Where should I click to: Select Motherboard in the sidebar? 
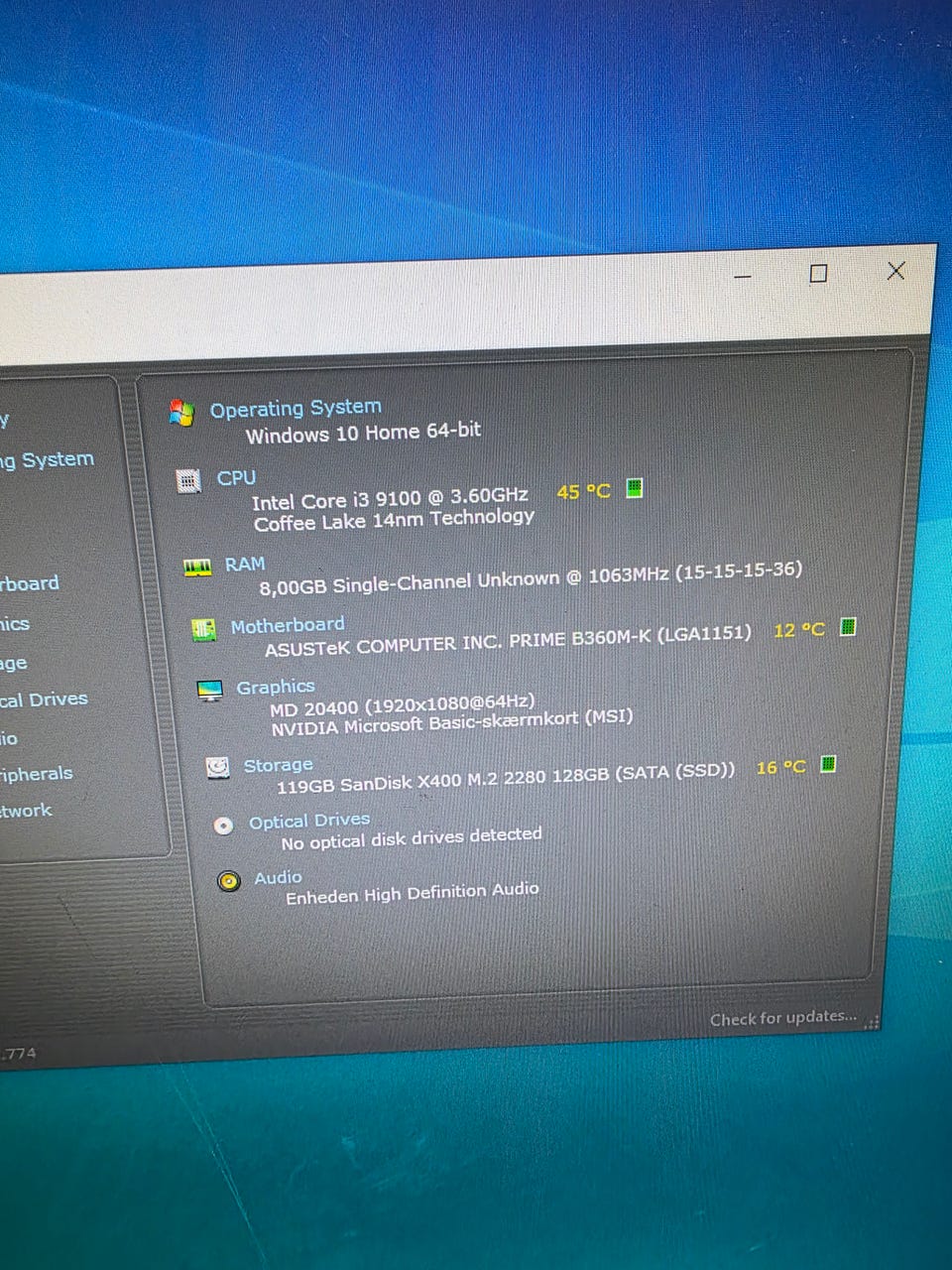click(x=30, y=583)
